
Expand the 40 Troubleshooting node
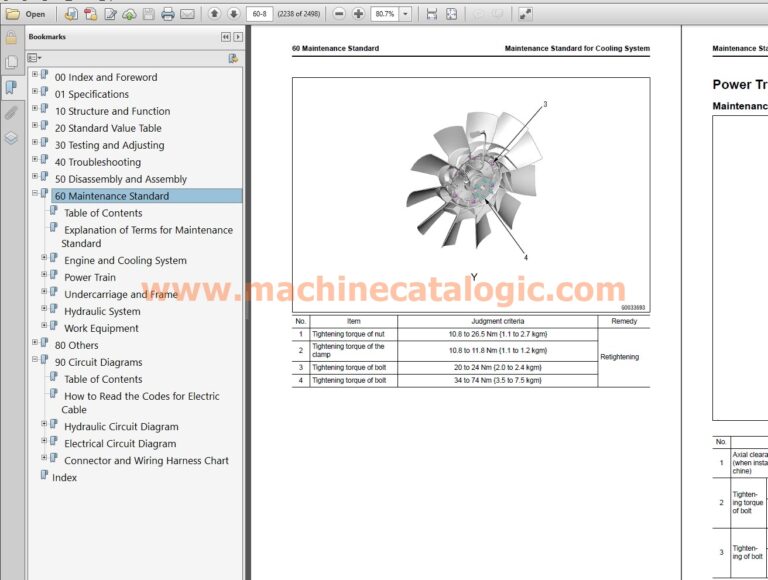point(35,159)
